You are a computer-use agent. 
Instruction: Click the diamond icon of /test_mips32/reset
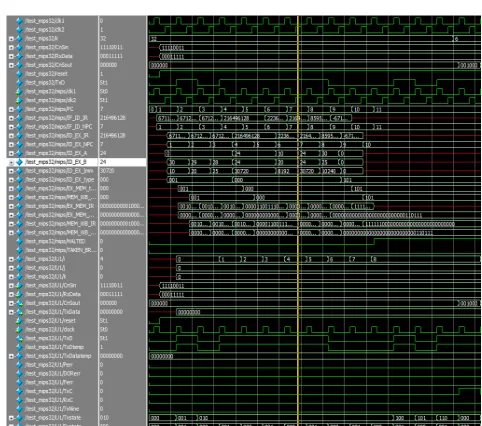tap(19, 74)
